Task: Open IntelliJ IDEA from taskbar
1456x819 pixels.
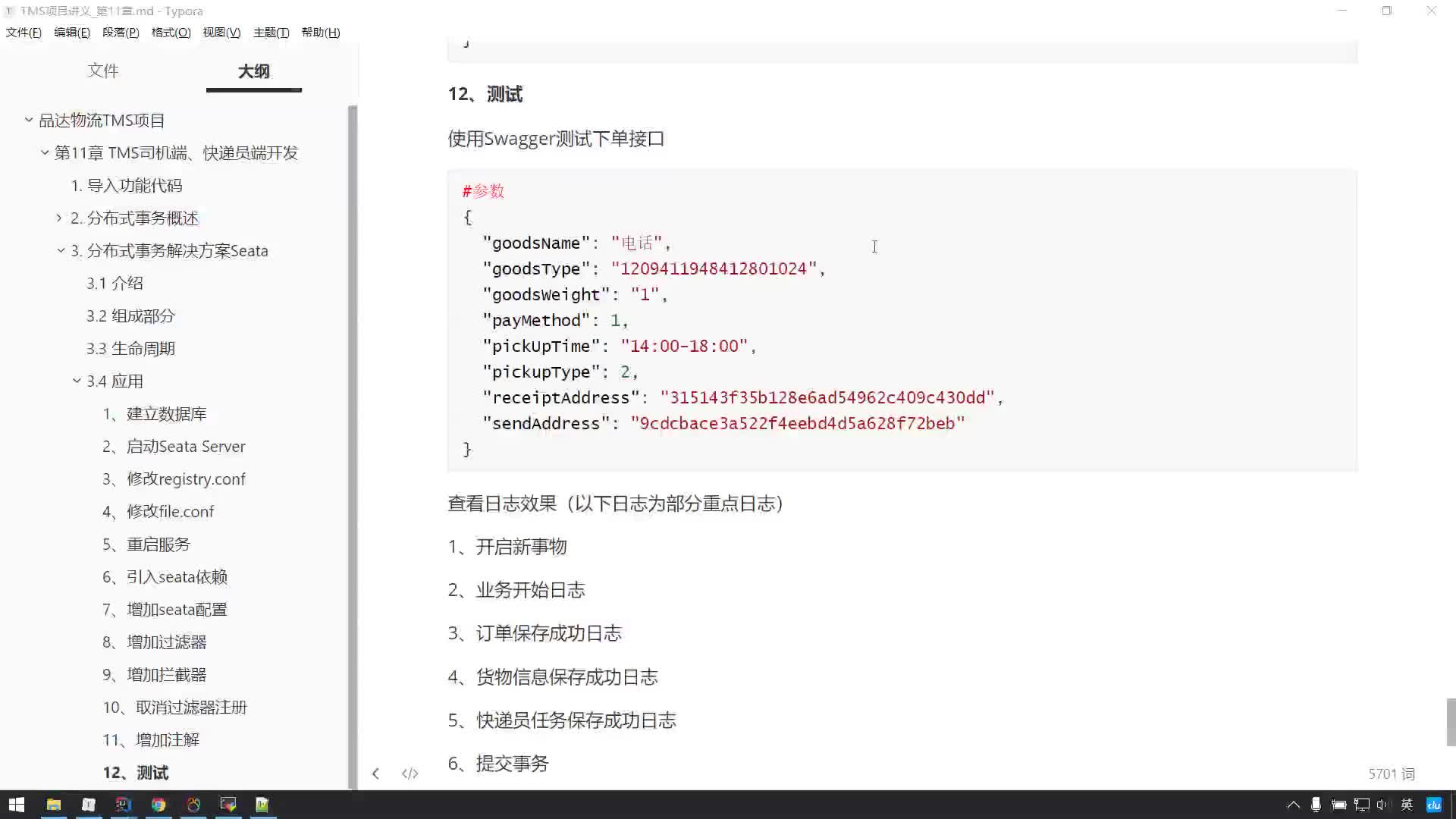Action: click(124, 805)
